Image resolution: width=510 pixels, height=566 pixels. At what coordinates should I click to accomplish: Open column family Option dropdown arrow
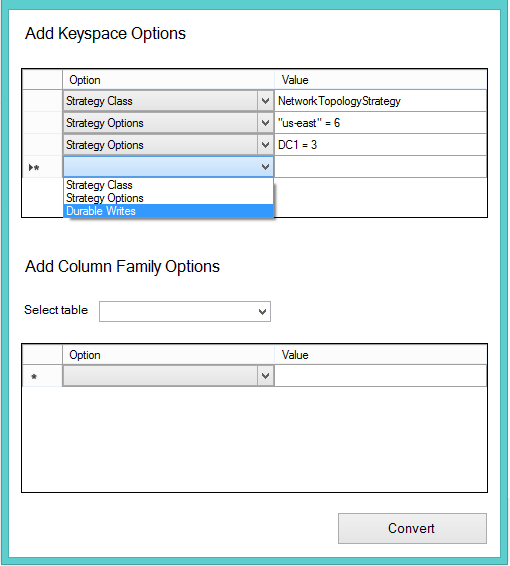[x=265, y=376]
